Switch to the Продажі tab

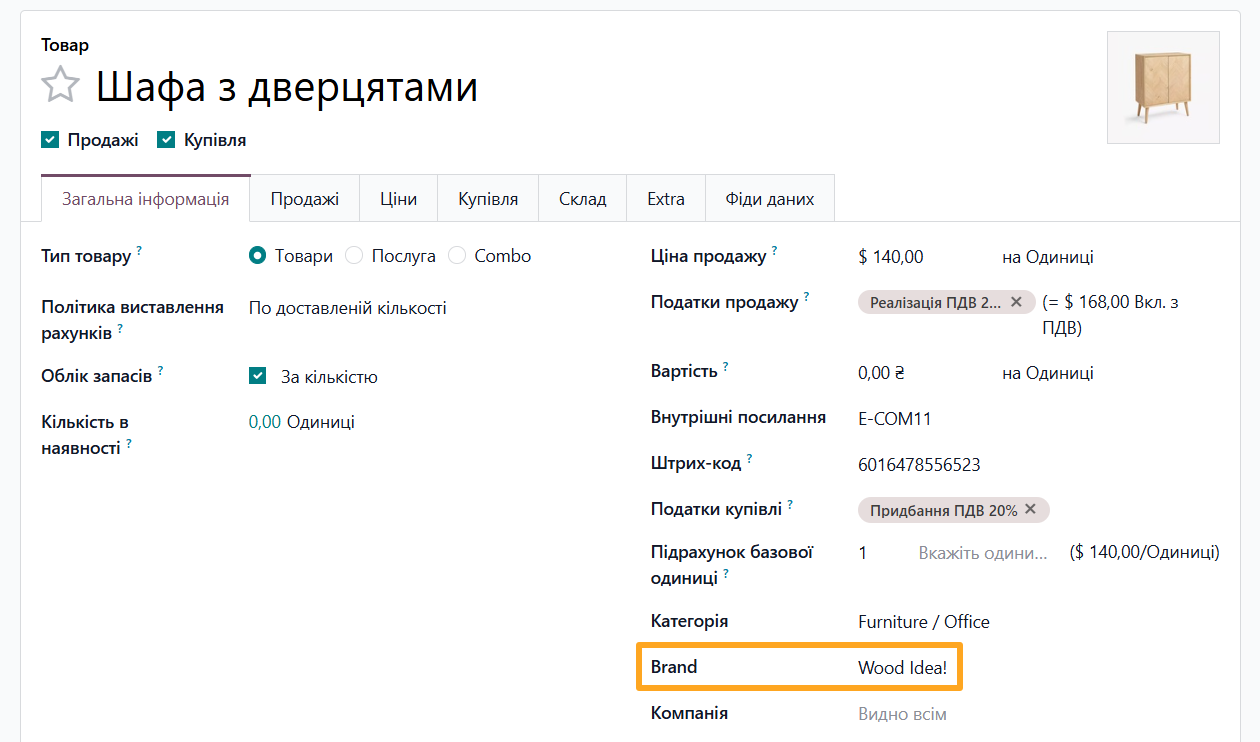point(305,199)
